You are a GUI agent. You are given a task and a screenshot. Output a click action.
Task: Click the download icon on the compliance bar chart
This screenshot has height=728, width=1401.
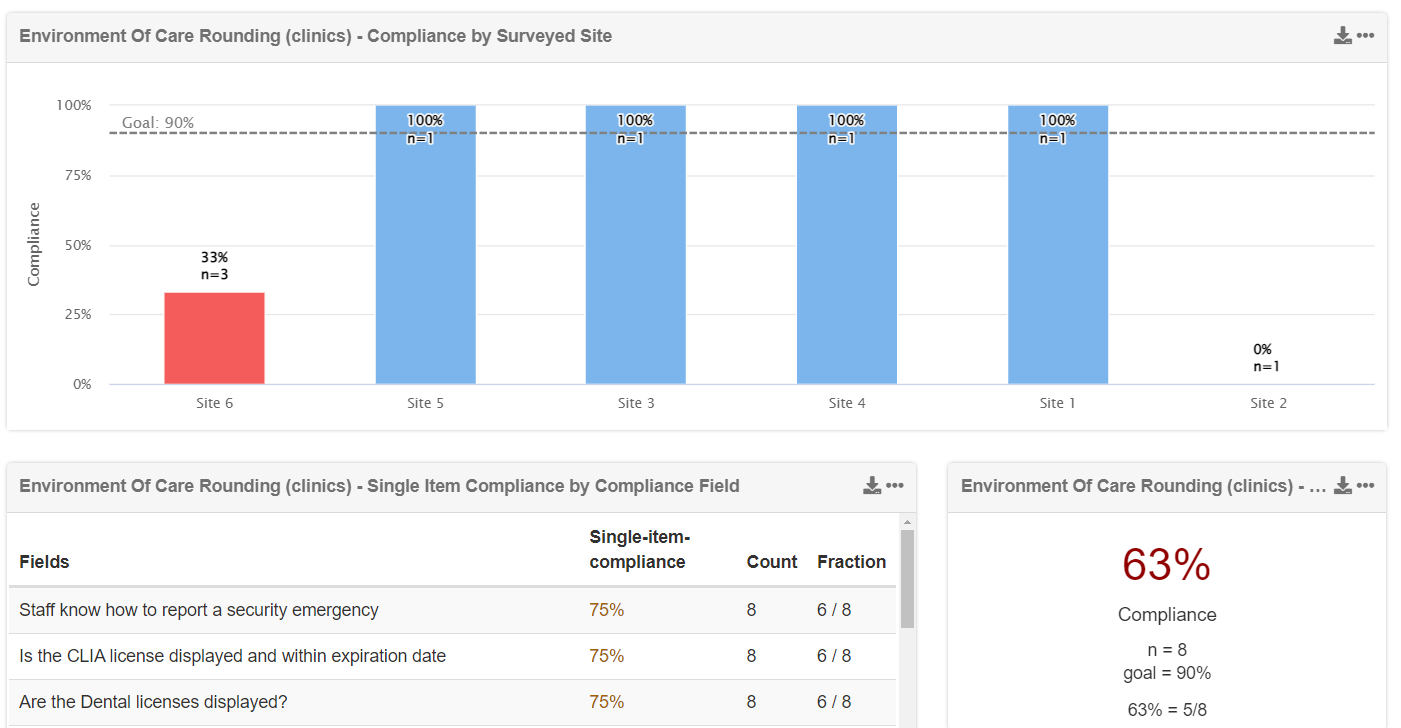tap(1341, 35)
